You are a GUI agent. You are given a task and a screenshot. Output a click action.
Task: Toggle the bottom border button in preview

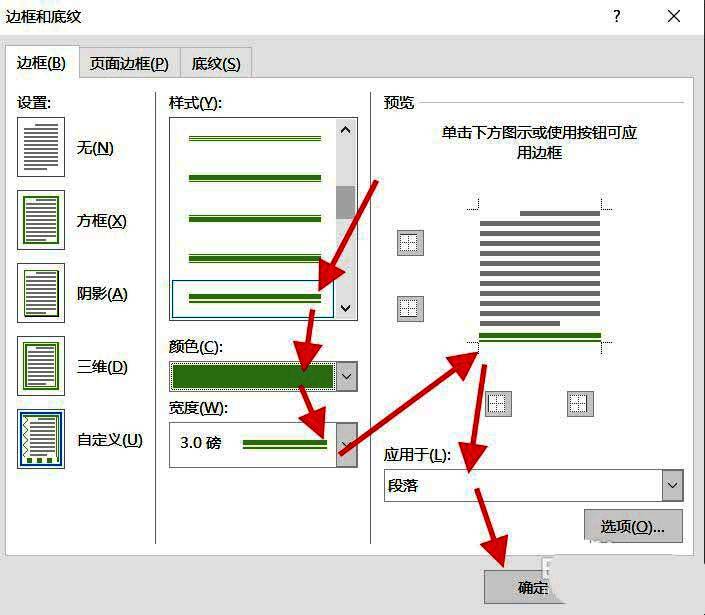click(410, 309)
